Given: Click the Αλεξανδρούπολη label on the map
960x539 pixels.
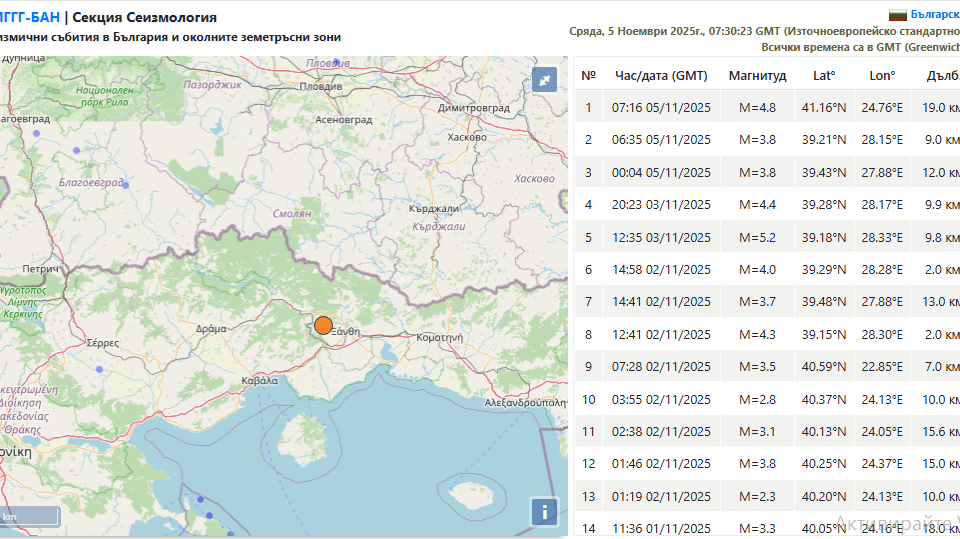Looking at the screenshot, I should (525, 402).
